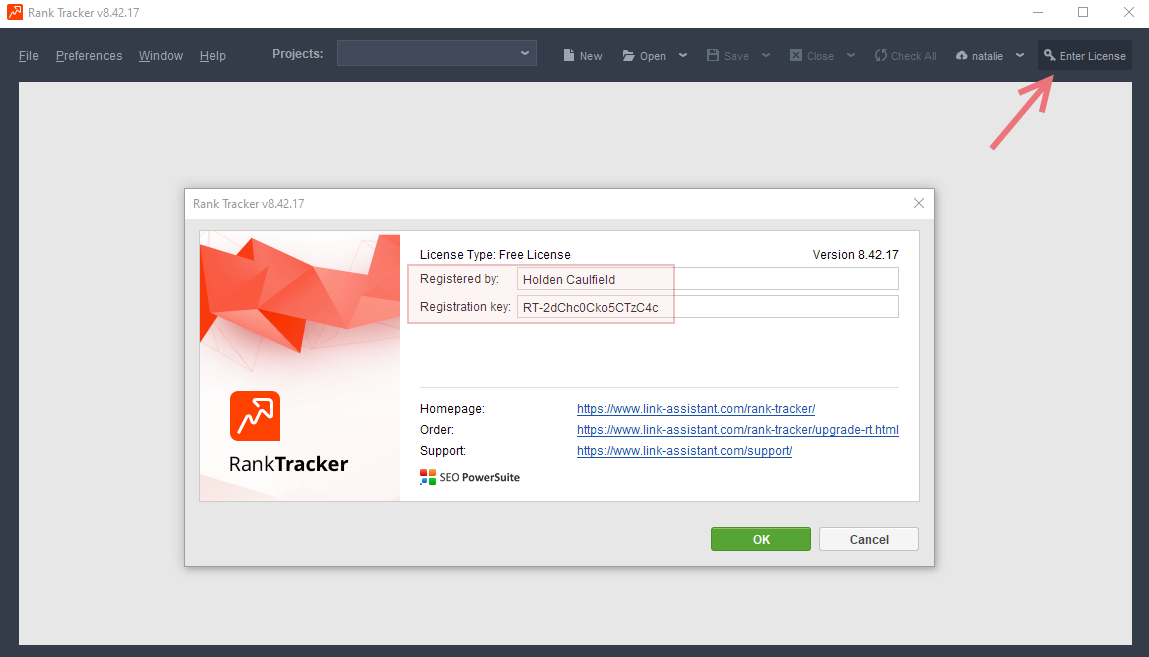Click the Cancel button
This screenshot has width=1149, height=657.
coord(868,539)
